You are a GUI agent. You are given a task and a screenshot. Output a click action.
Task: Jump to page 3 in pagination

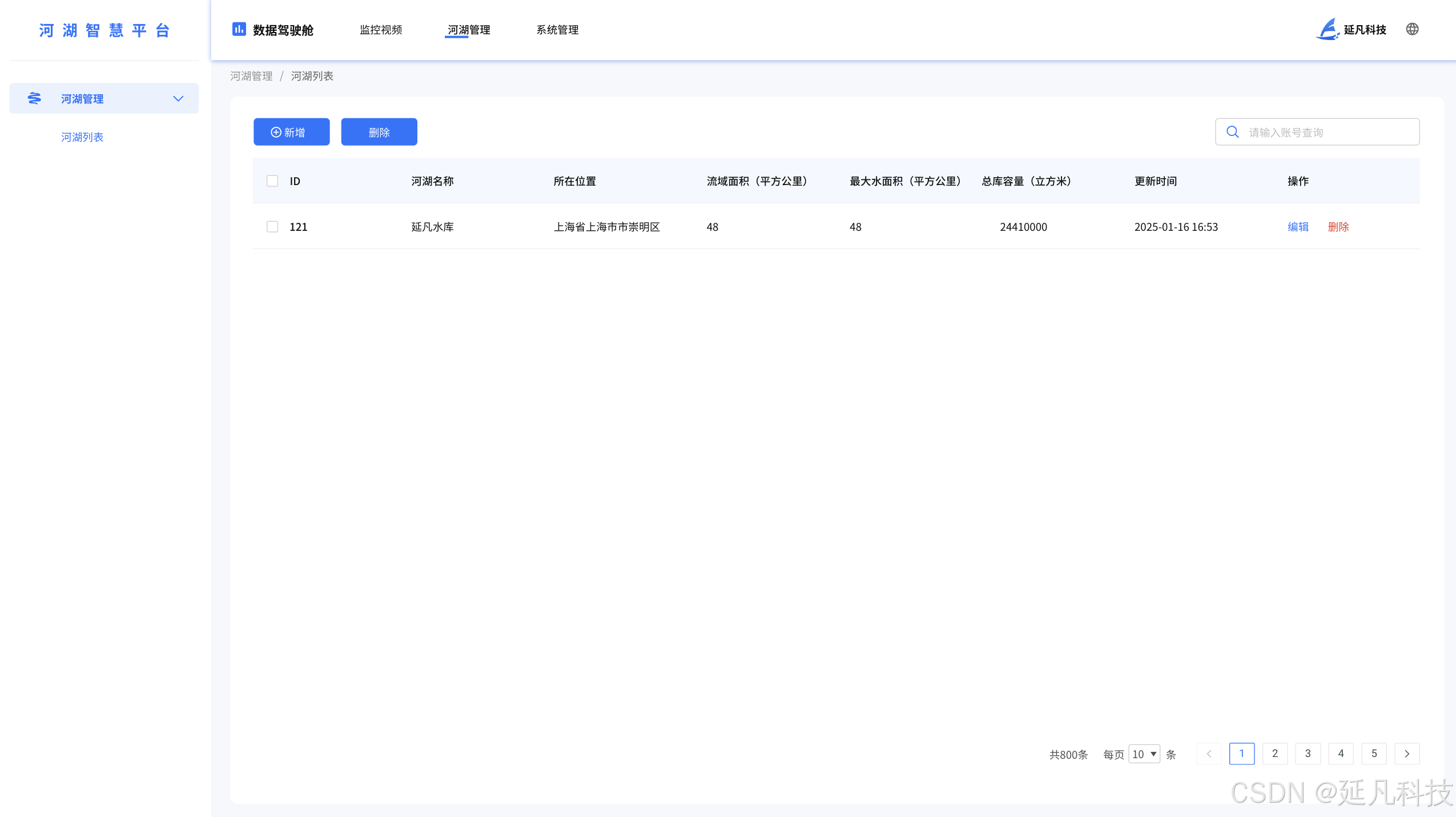1308,754
